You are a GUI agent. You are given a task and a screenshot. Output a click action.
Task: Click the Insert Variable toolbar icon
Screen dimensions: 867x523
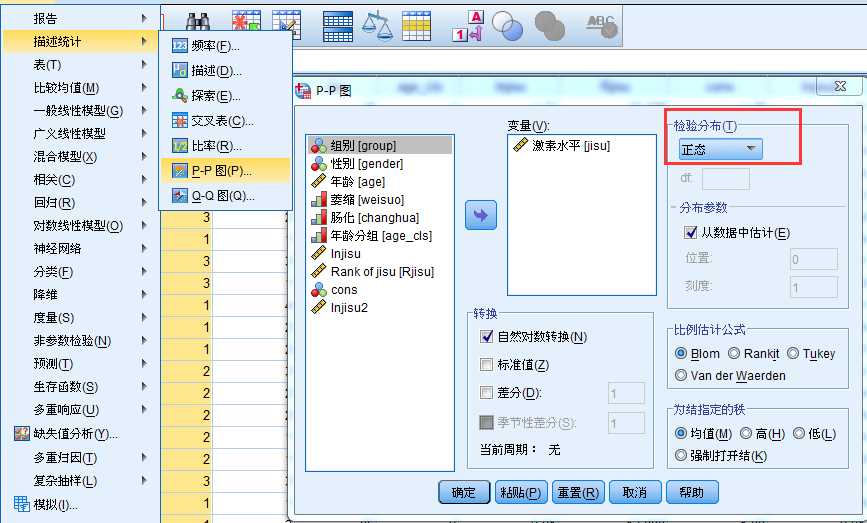286,23
